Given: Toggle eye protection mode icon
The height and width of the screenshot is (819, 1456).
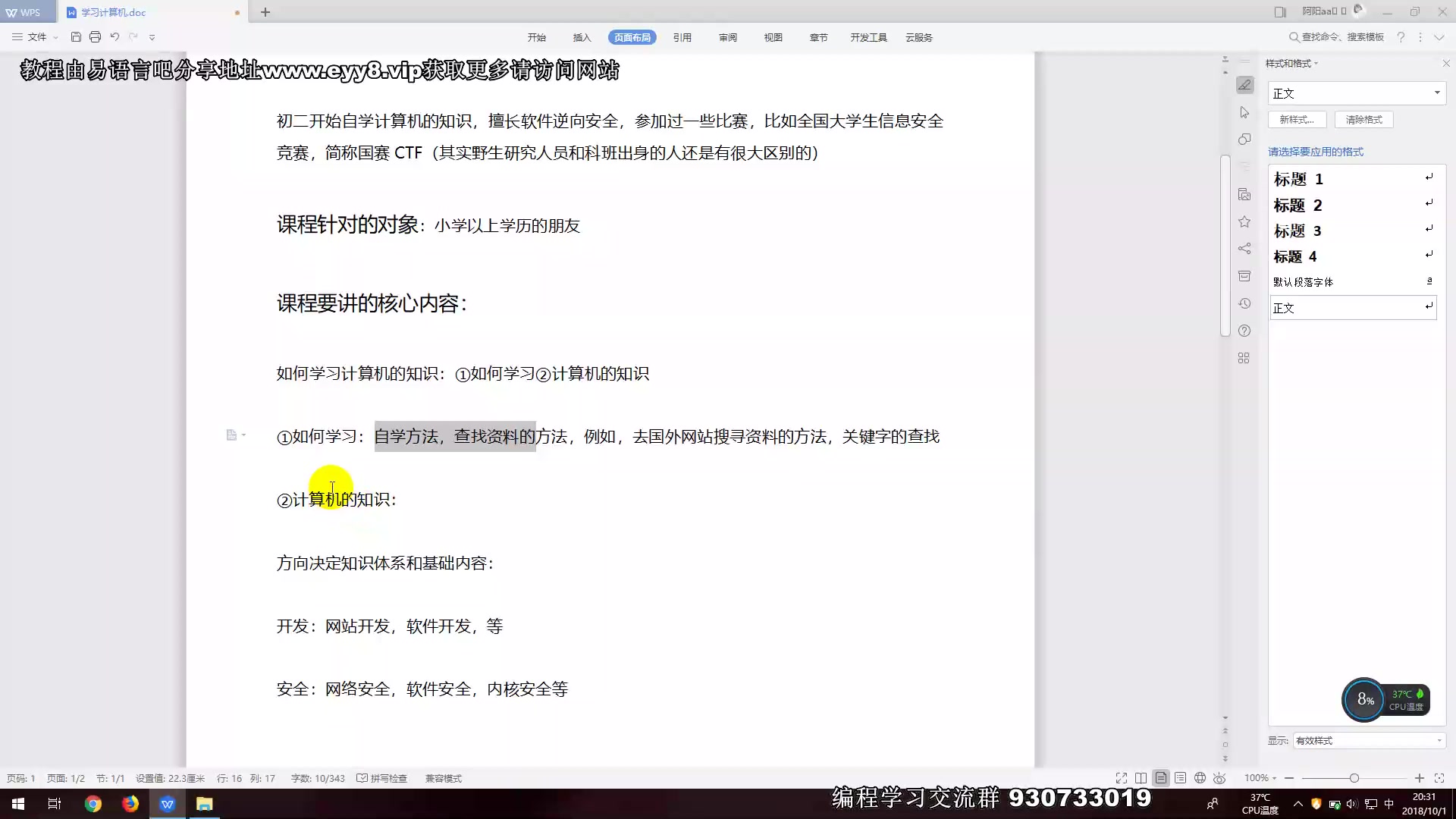Looking at the screenshot, I should [1219, 778].
